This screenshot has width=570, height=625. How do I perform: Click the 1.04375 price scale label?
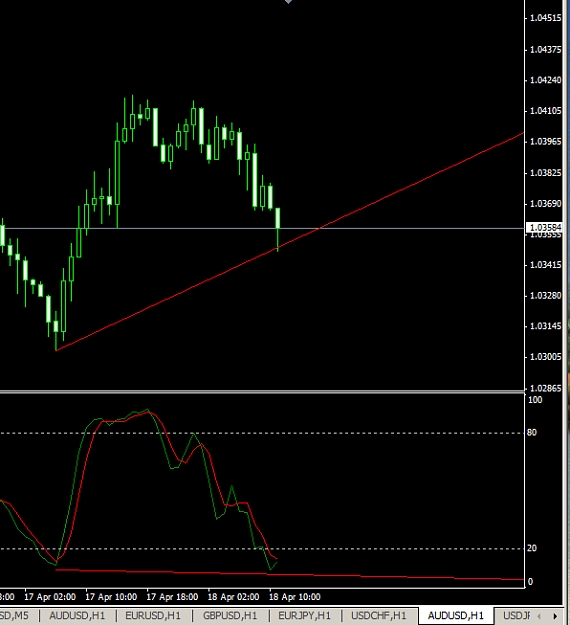click(x=545, y=49)
